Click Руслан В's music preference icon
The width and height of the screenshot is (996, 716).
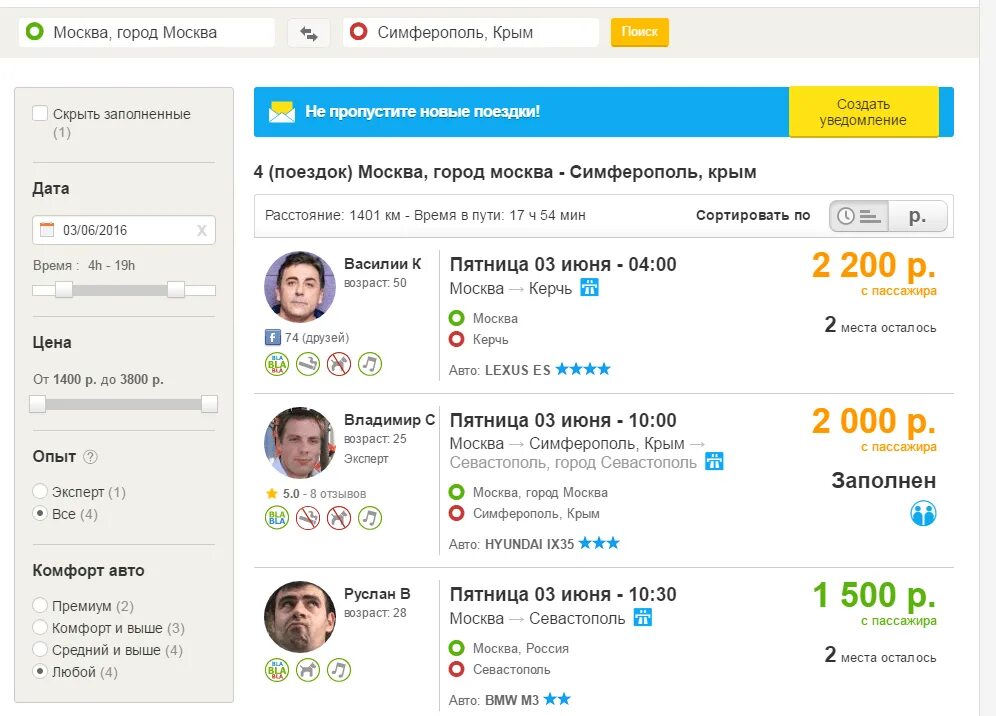(339, 670)
